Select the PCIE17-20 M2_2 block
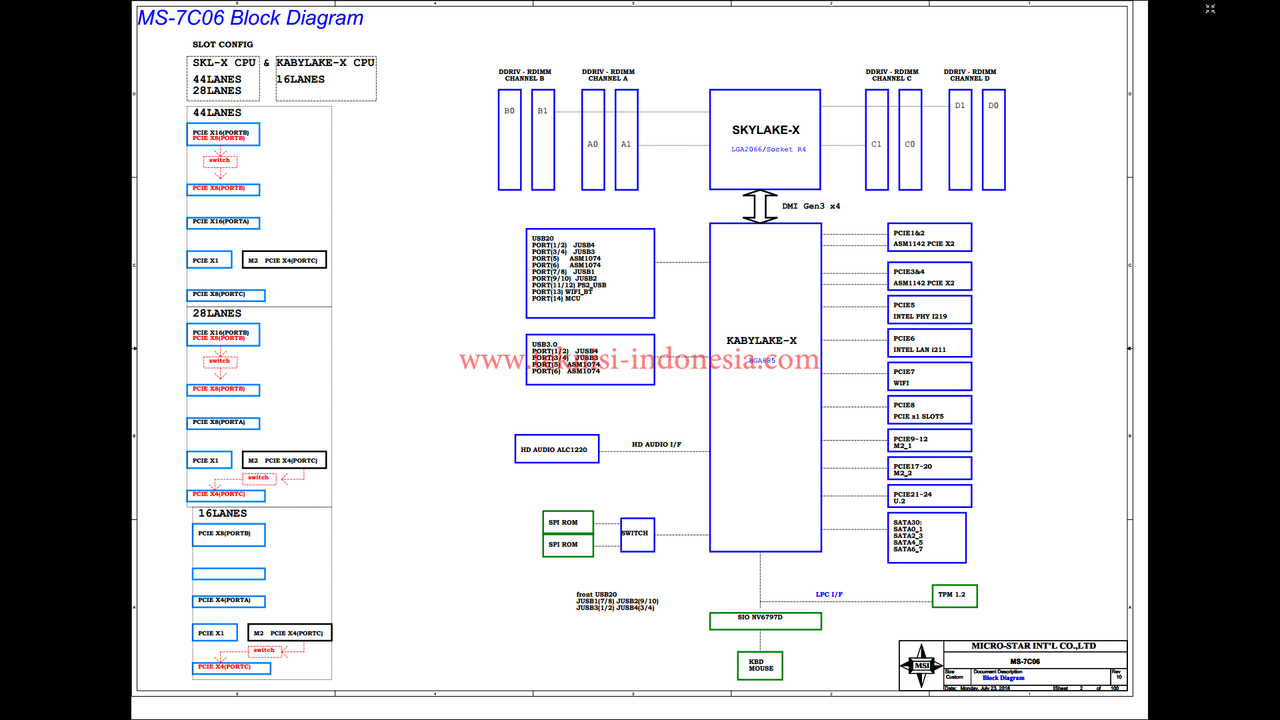1280x720 pixels. click(929, 468)
